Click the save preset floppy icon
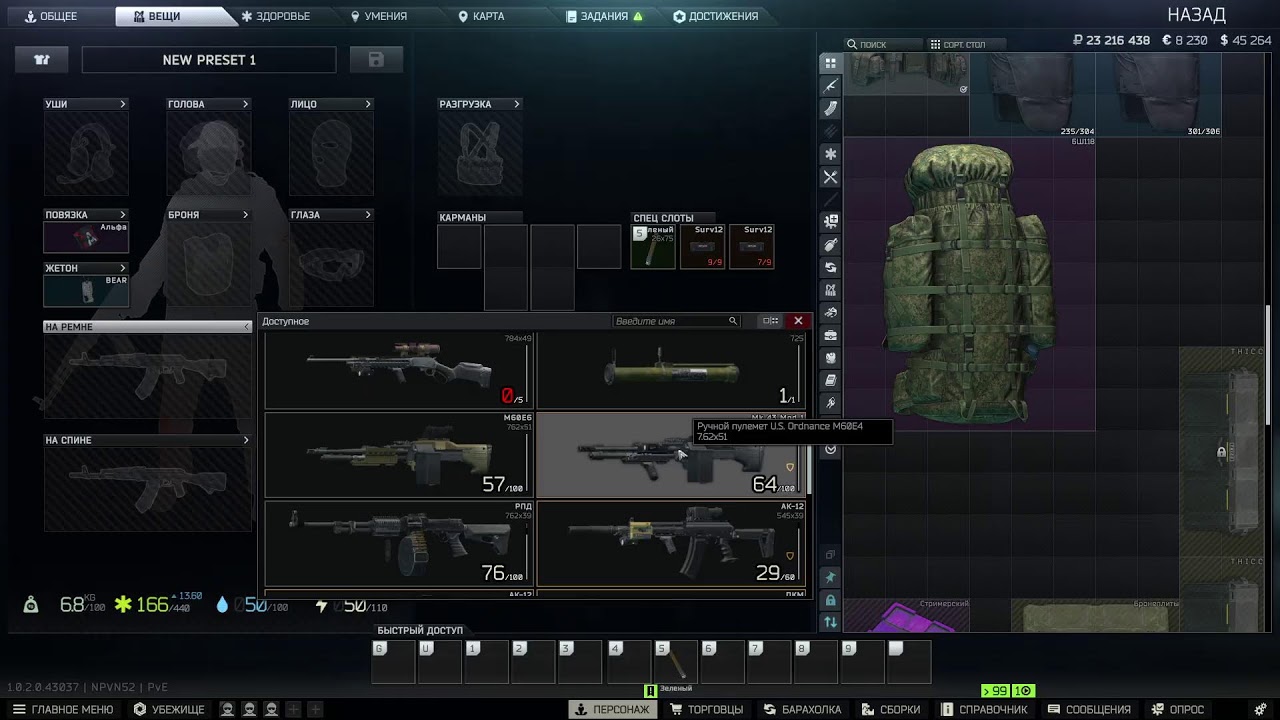 tap(376, 60)
